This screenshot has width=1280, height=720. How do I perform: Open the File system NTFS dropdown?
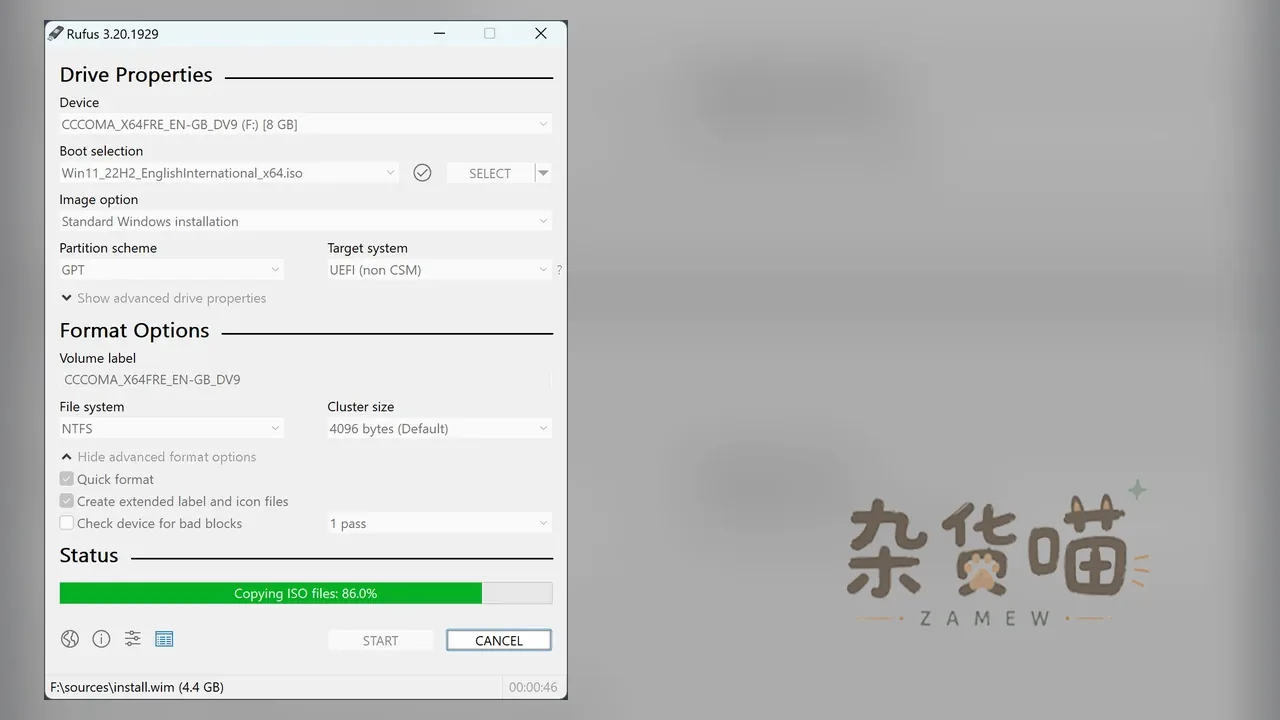pyautogui.click(x=171, y=429)
